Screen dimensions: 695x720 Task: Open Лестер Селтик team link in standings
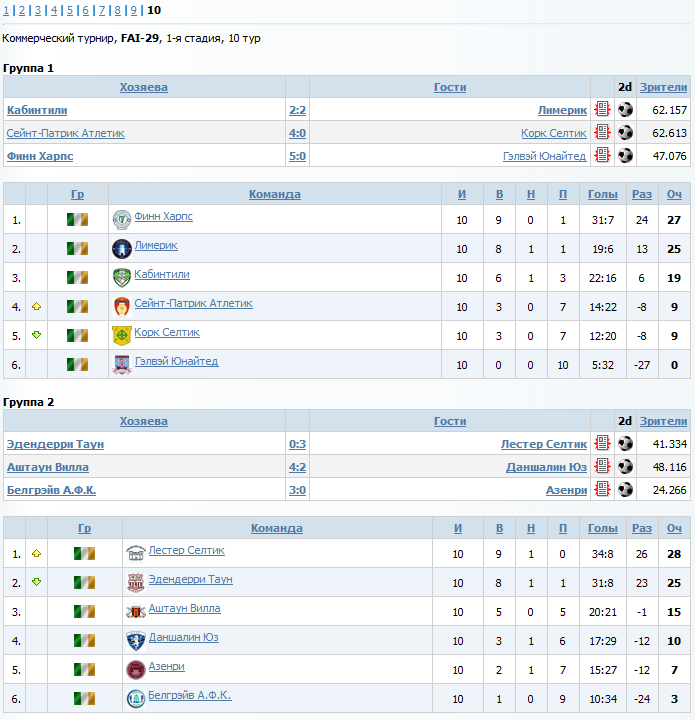186,550
